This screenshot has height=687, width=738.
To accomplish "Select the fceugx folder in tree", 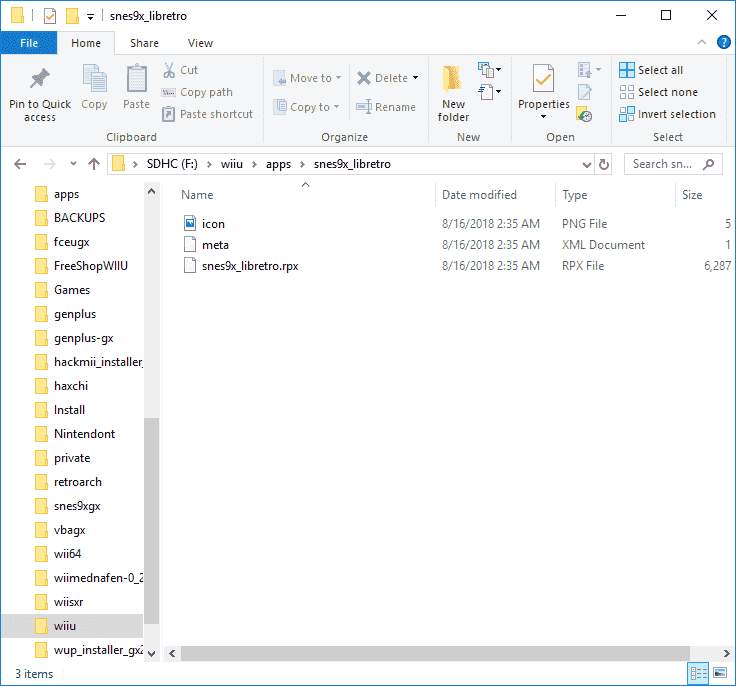I will click(x=72, y=242).
